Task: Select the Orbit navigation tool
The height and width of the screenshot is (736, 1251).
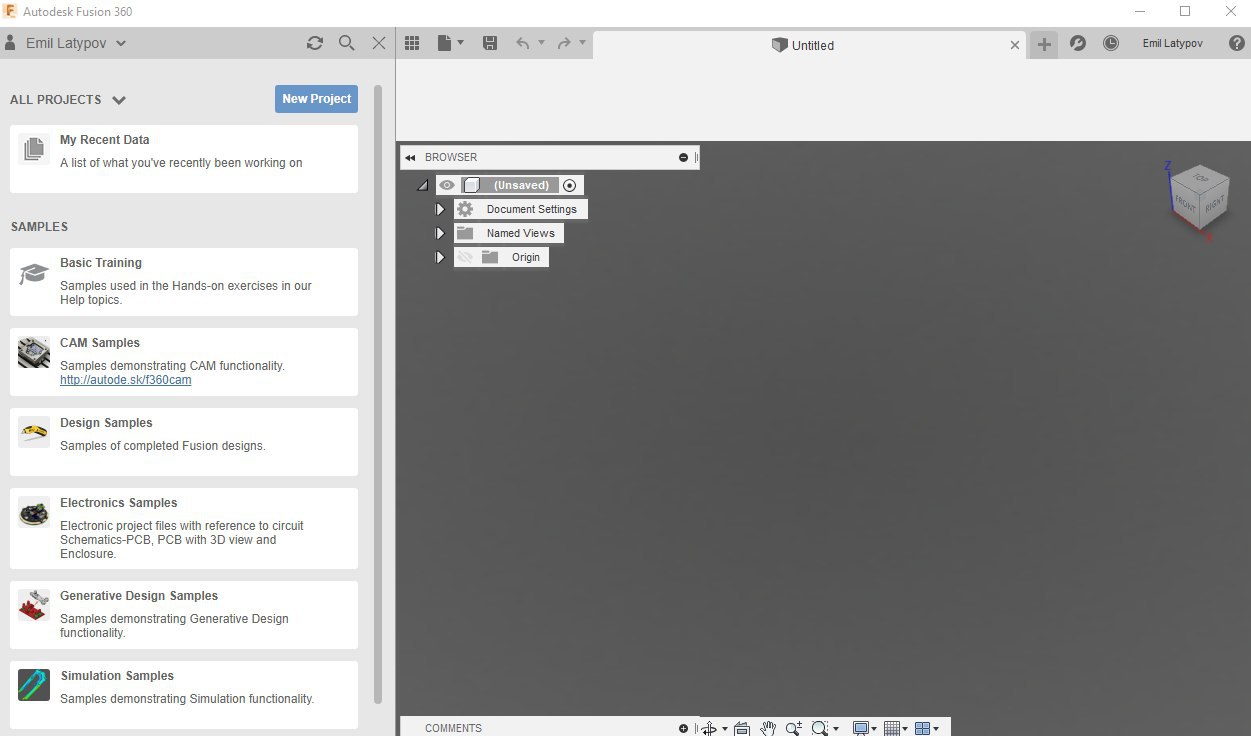Action: point(709,728)
